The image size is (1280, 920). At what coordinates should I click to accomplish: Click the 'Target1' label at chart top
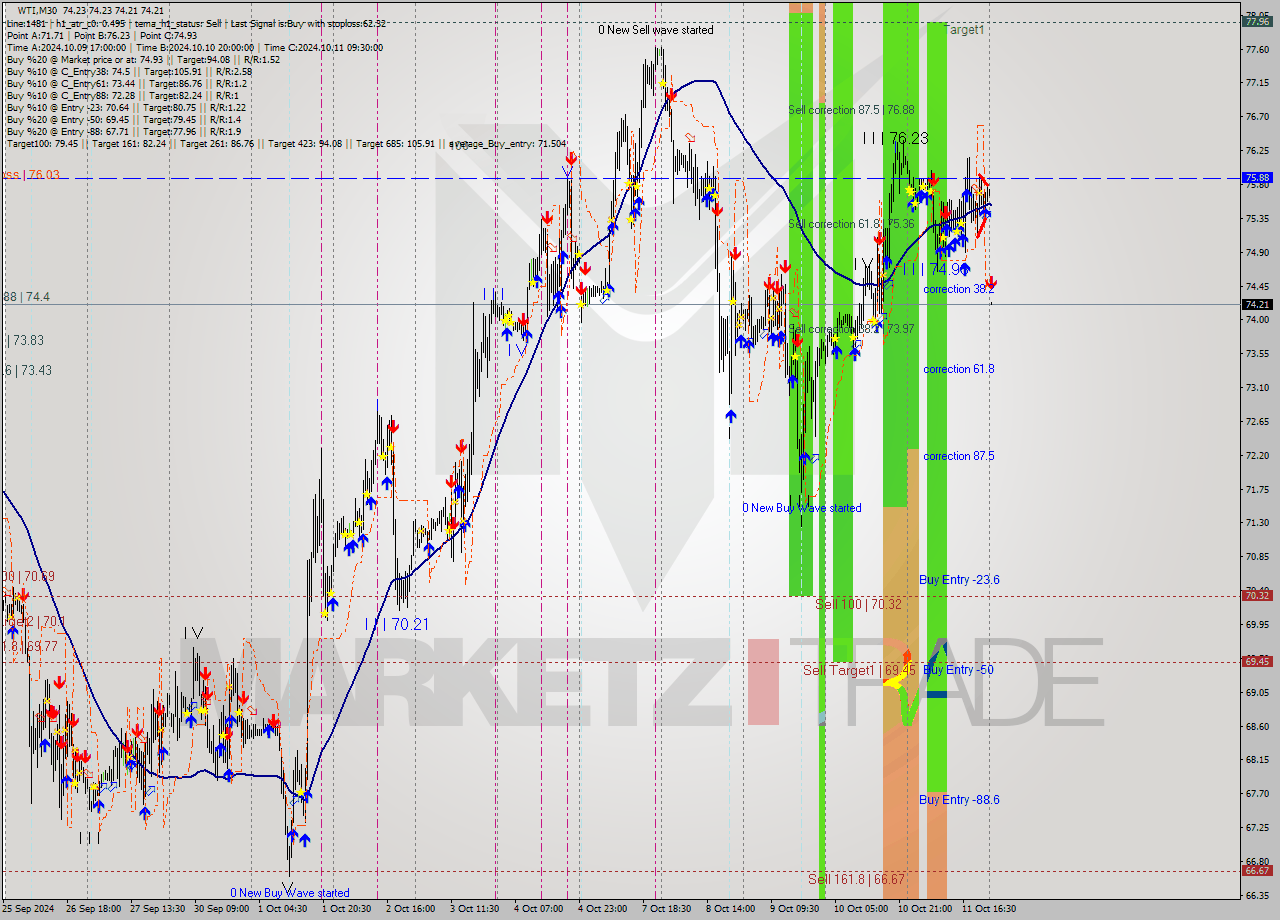(x=965, y=30)
